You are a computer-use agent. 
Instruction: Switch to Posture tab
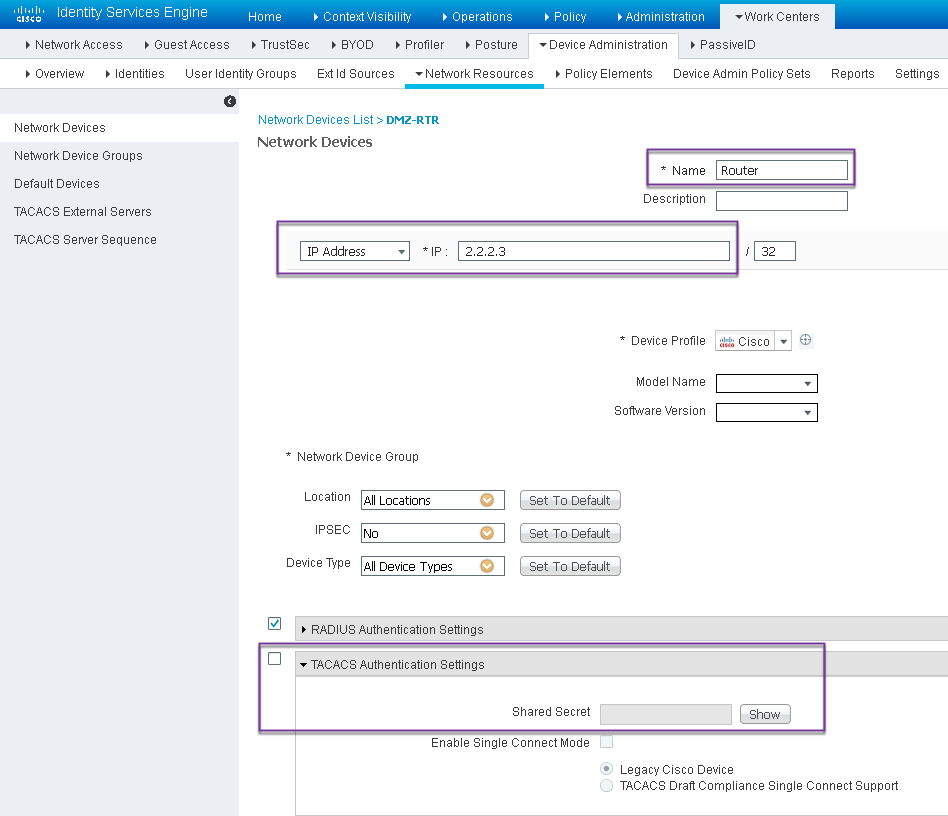pyautogui.click(x=492, y=45)
